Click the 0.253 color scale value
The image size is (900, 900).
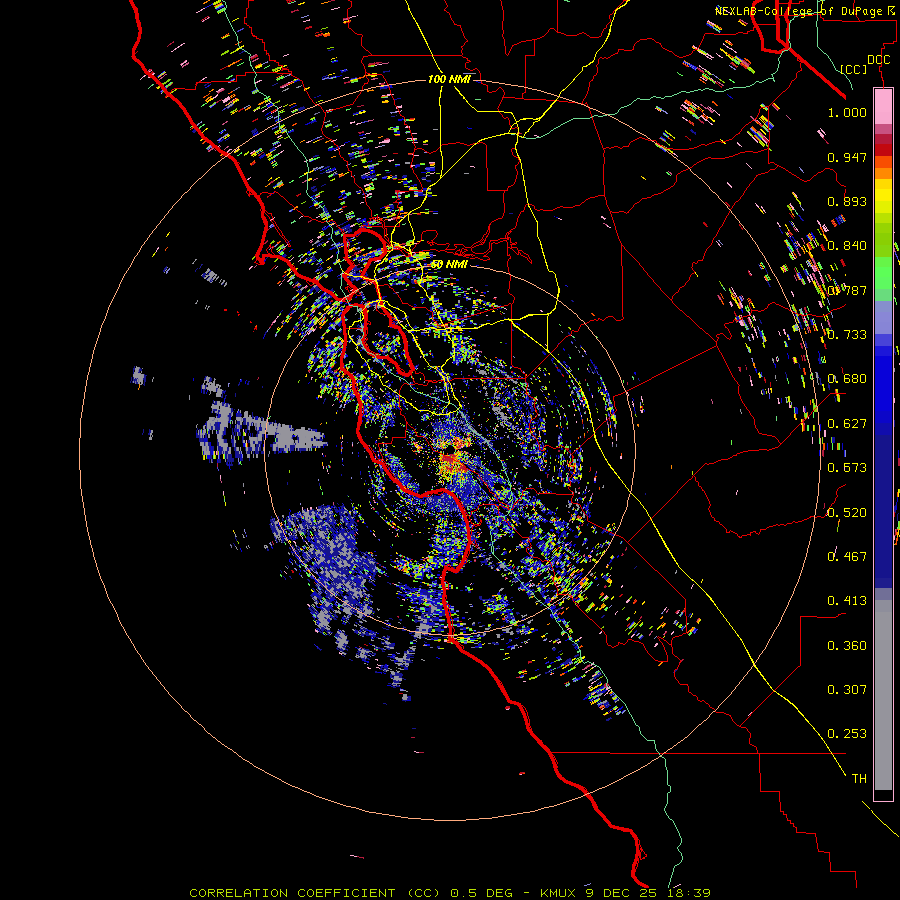tap(847, 734)
